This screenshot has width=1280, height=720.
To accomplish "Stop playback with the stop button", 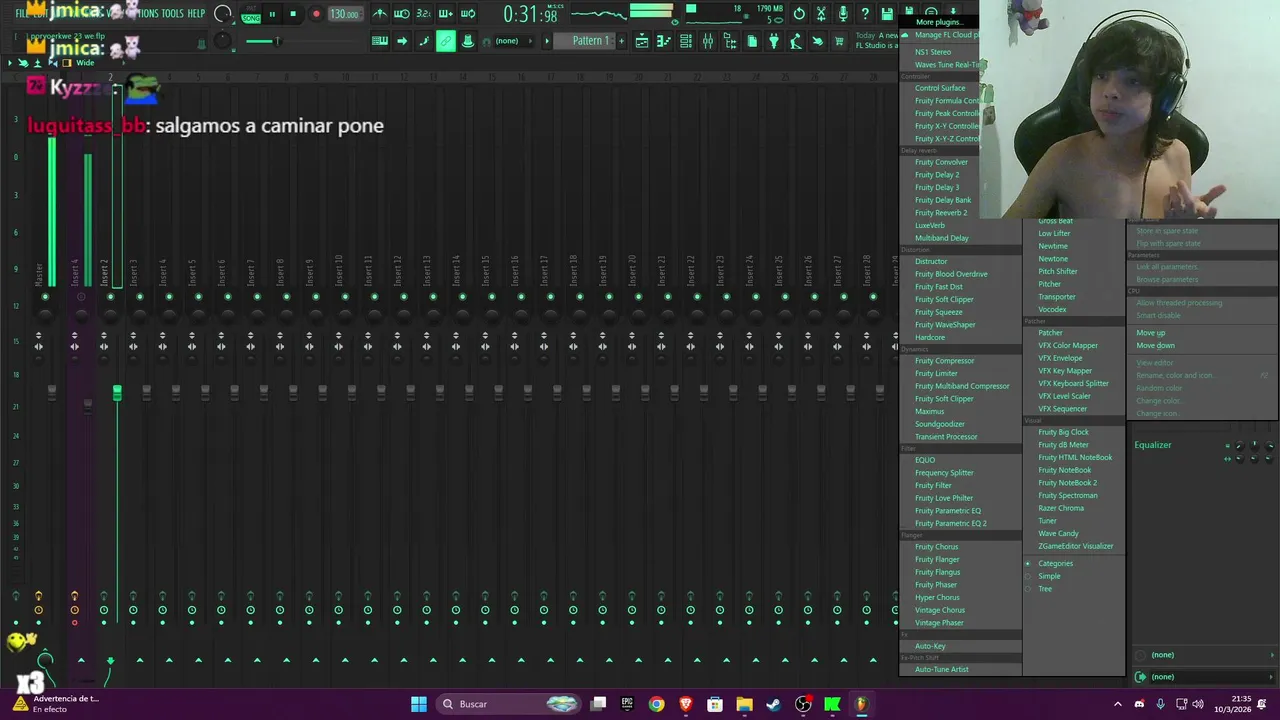I will 293,14.
